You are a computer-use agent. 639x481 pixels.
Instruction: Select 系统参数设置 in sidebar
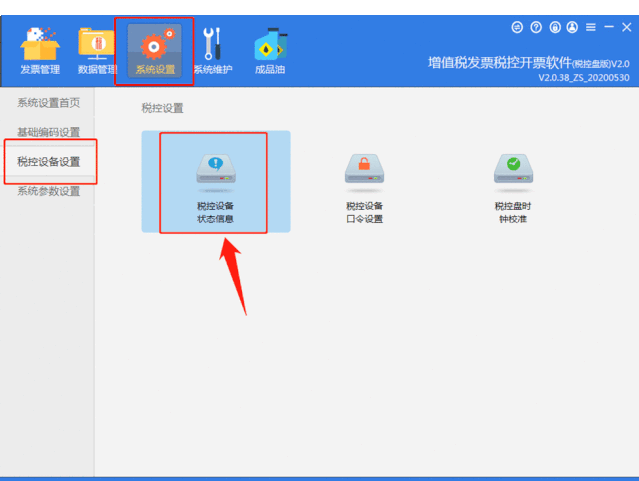tap(48, 191)
